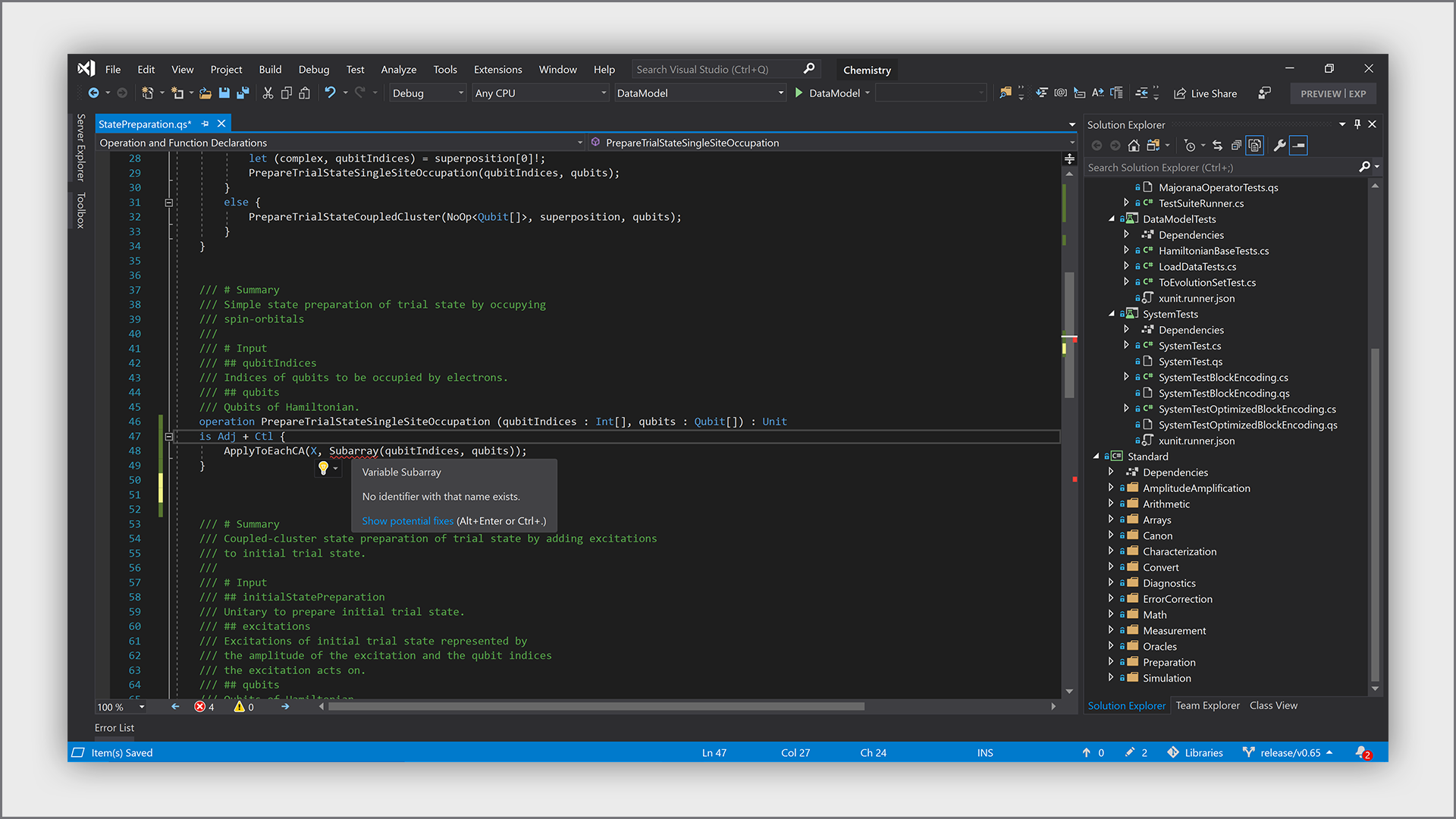Switch to the Team Explorer tab
Screen dimensions: 1456x819
tap(1207, 705)
